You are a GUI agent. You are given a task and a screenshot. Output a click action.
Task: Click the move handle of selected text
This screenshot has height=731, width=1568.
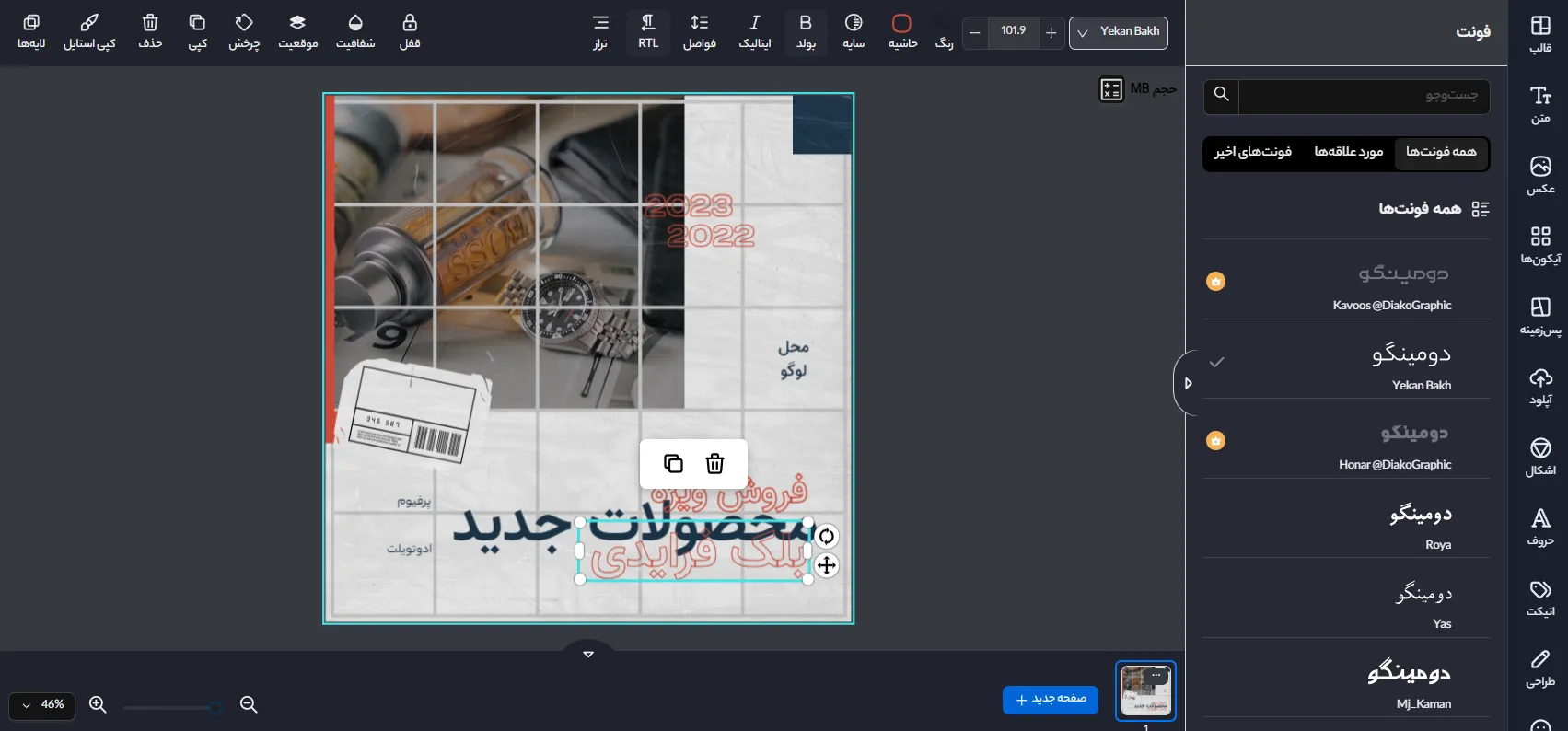pyautogui.click(x=827, y=565)
